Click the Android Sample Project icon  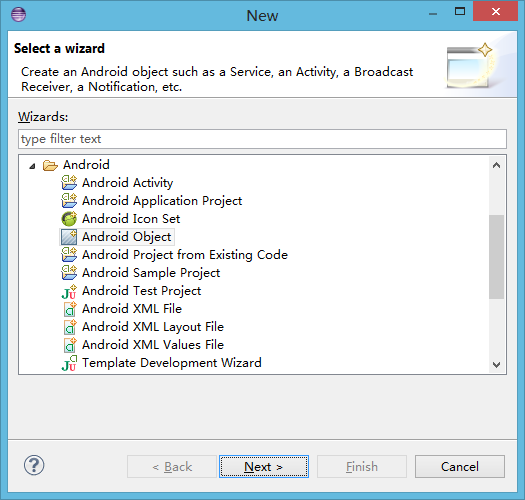point(69,273)
